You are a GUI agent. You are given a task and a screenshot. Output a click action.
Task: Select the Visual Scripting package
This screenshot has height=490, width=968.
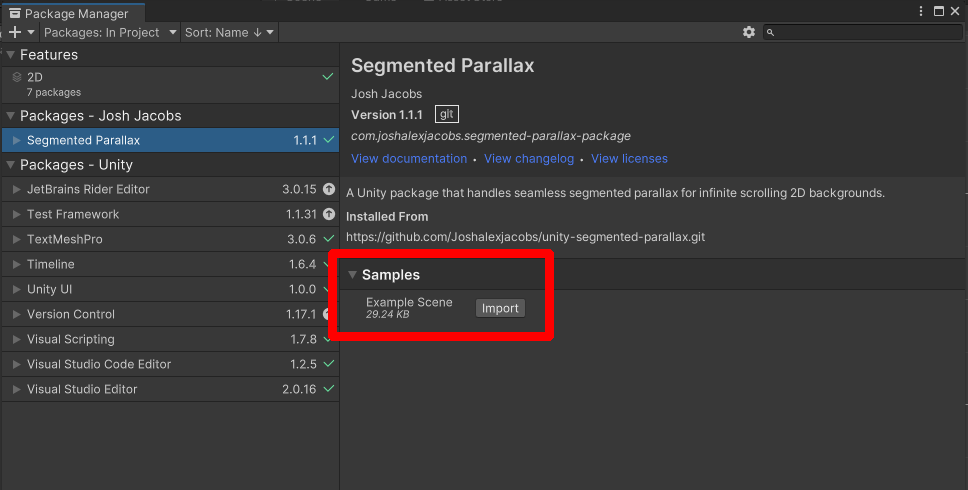click(x=70, y=339)
